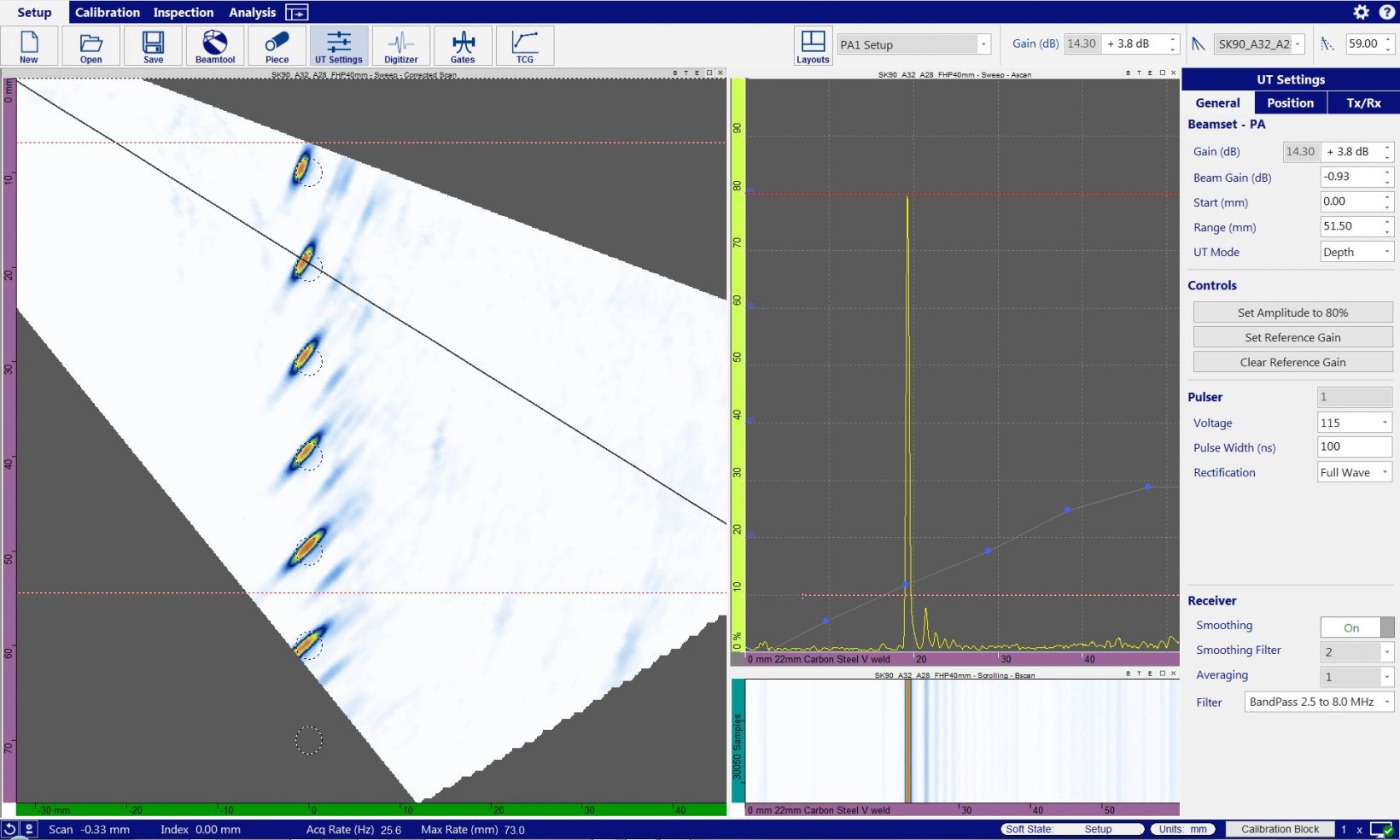
Task: Open settings gear in the title bar
Action: coord(1361,12)
